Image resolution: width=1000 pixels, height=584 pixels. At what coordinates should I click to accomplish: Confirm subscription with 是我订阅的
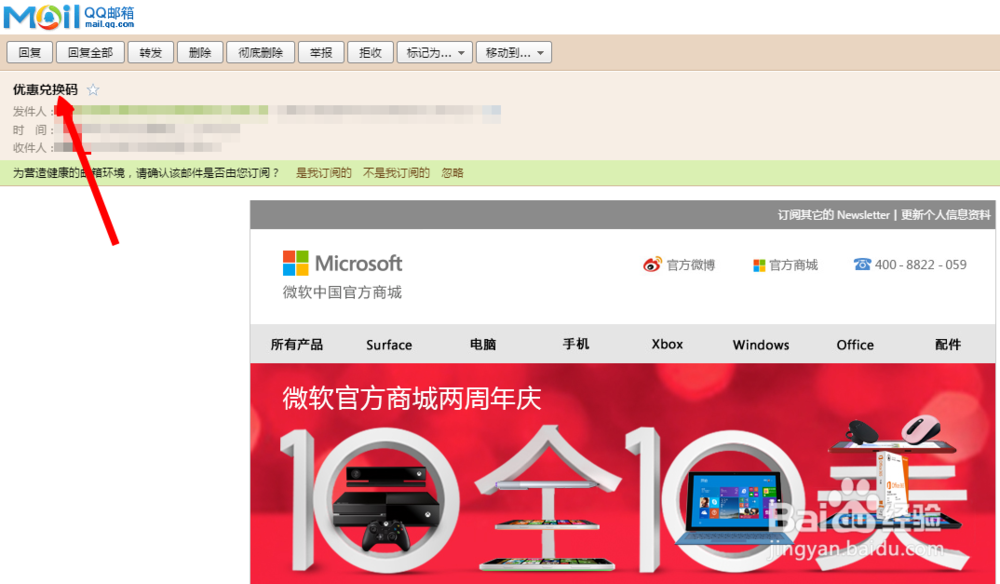pos(323,173)
